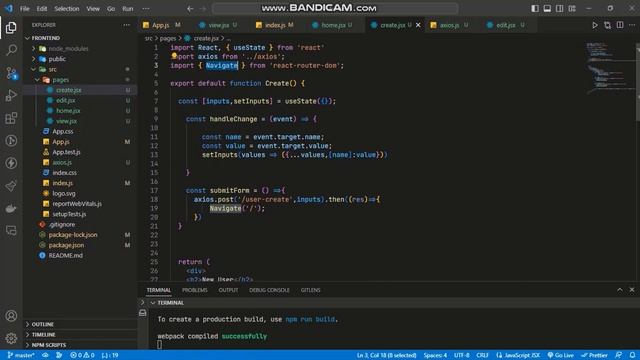Click the Ln 3, Col 18 cursor position
This screenshot has height=360, width=640.
pos(386,355)
